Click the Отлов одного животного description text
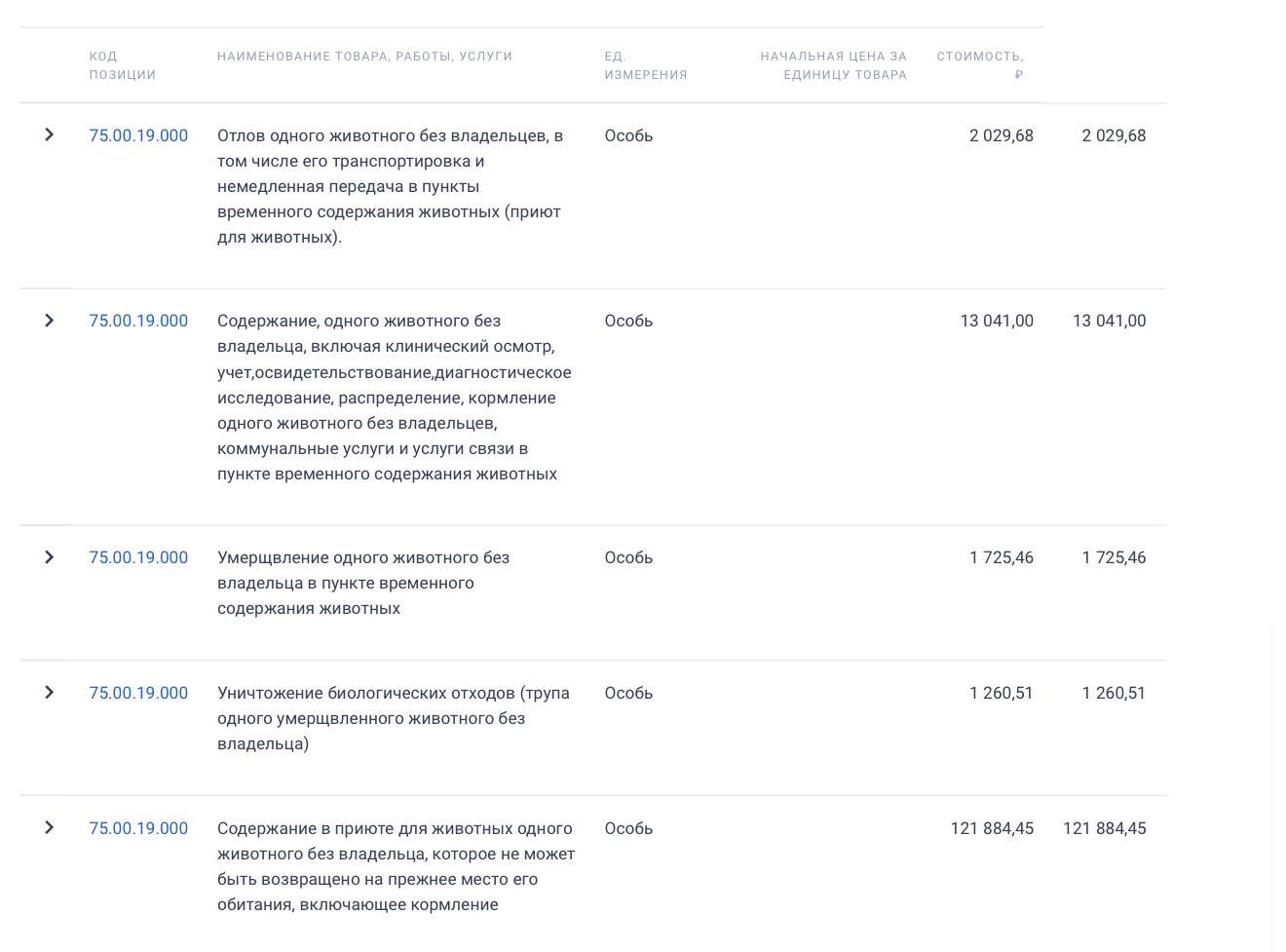This screenshot has width=1286, height=952. [x=390, y=186]
